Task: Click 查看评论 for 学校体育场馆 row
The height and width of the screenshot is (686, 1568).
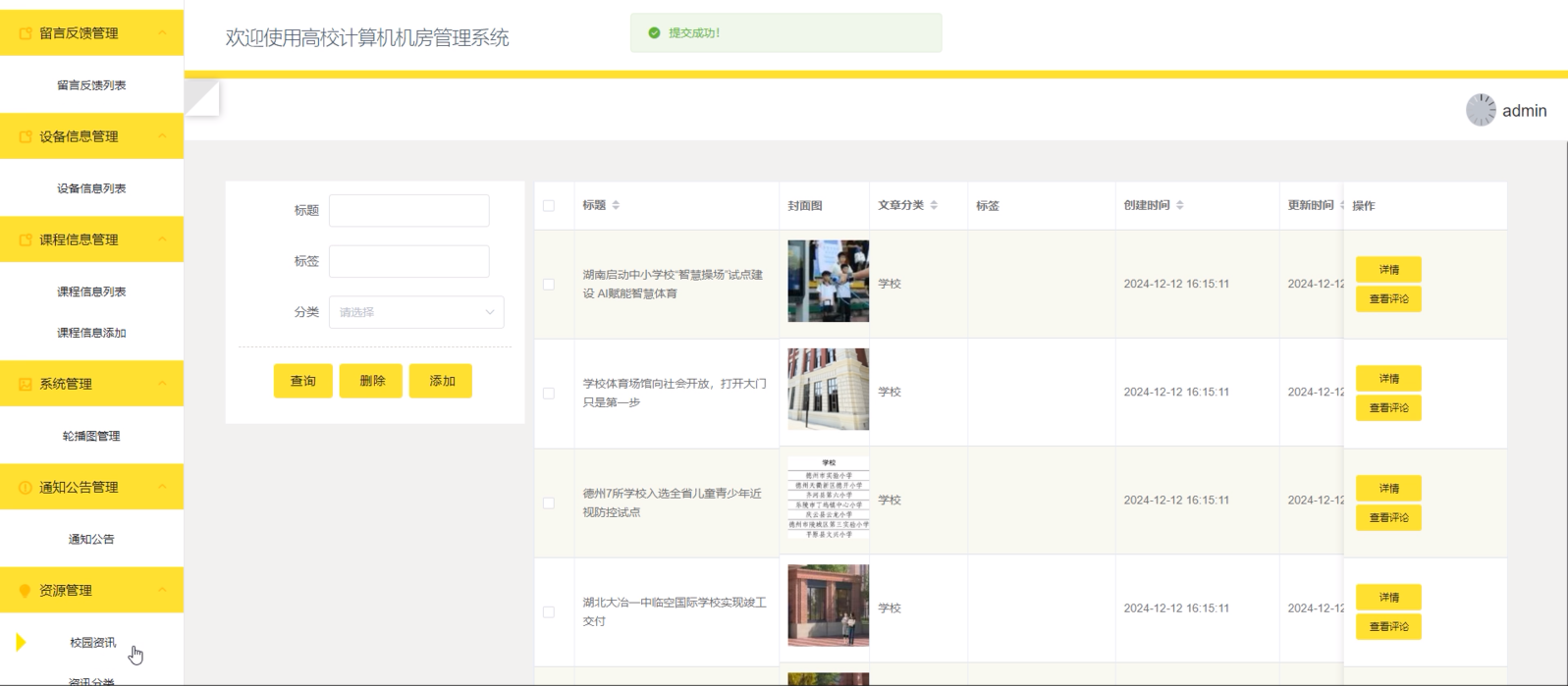Action: click(1388, 408)
